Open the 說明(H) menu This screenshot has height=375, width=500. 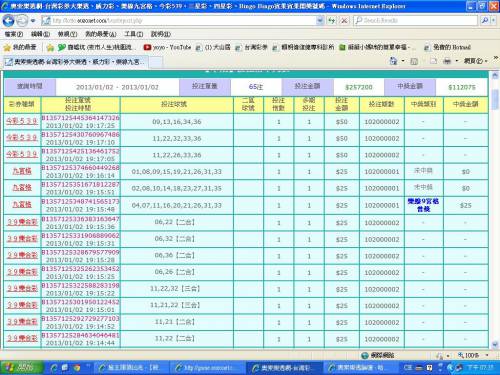(x=161, y=34)
